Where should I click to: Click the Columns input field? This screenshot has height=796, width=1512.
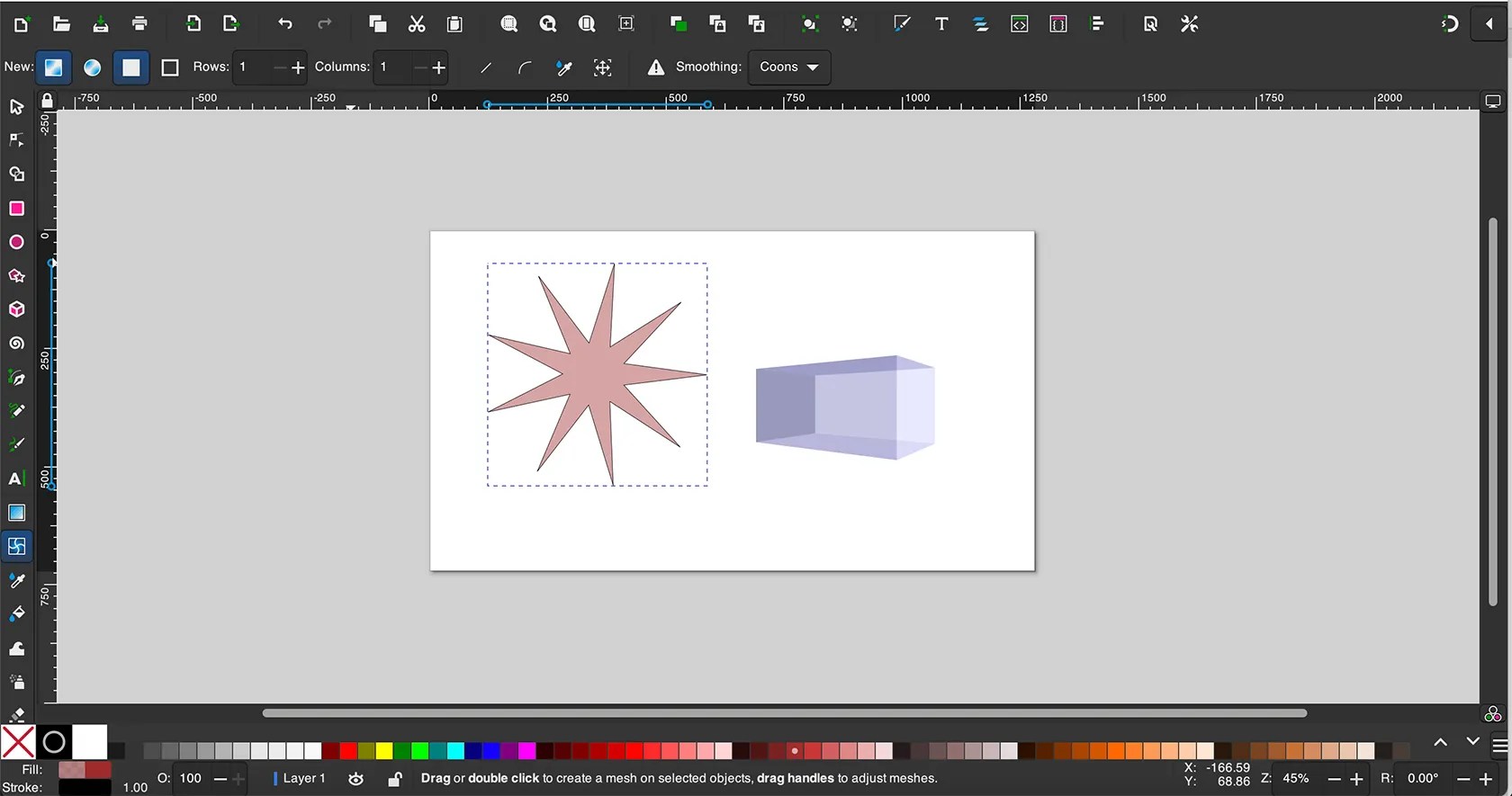click(393, 67)
